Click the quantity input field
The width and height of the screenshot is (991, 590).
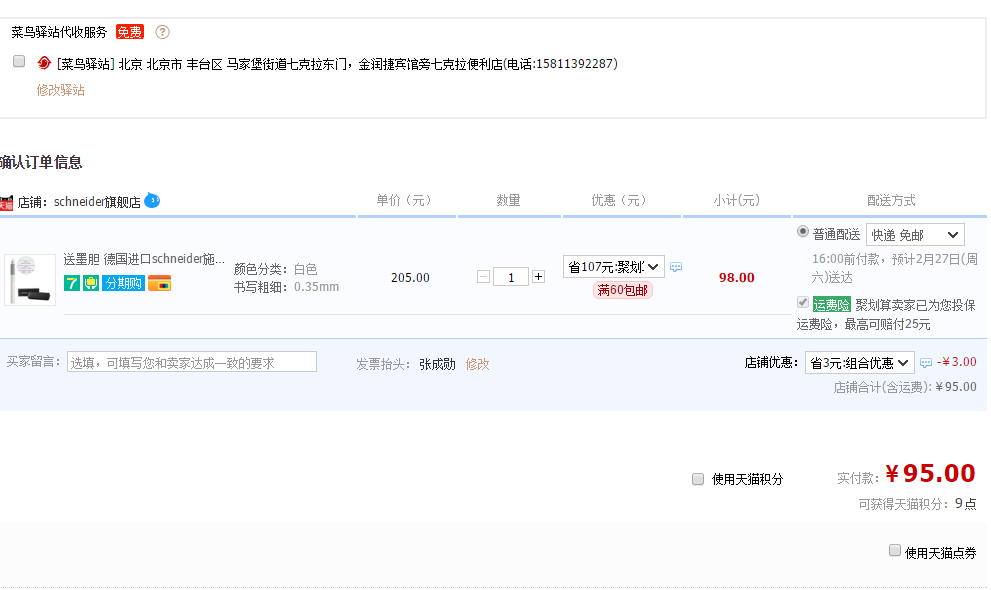511,277
